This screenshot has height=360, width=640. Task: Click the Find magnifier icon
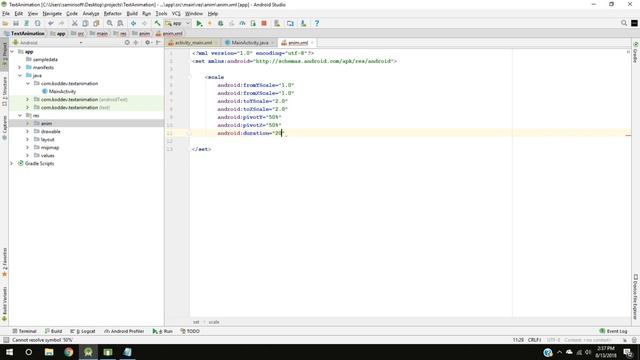[110, 23]
